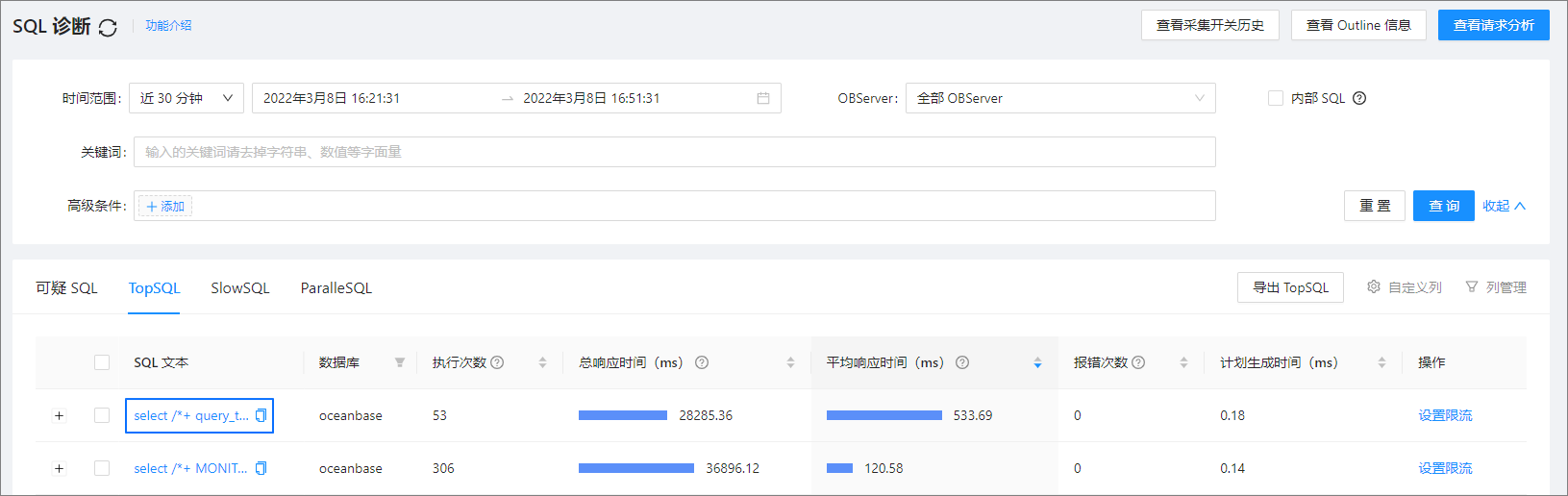
Task: Click the help icon next to 内部 SQL
Action: click(1359, 98)
